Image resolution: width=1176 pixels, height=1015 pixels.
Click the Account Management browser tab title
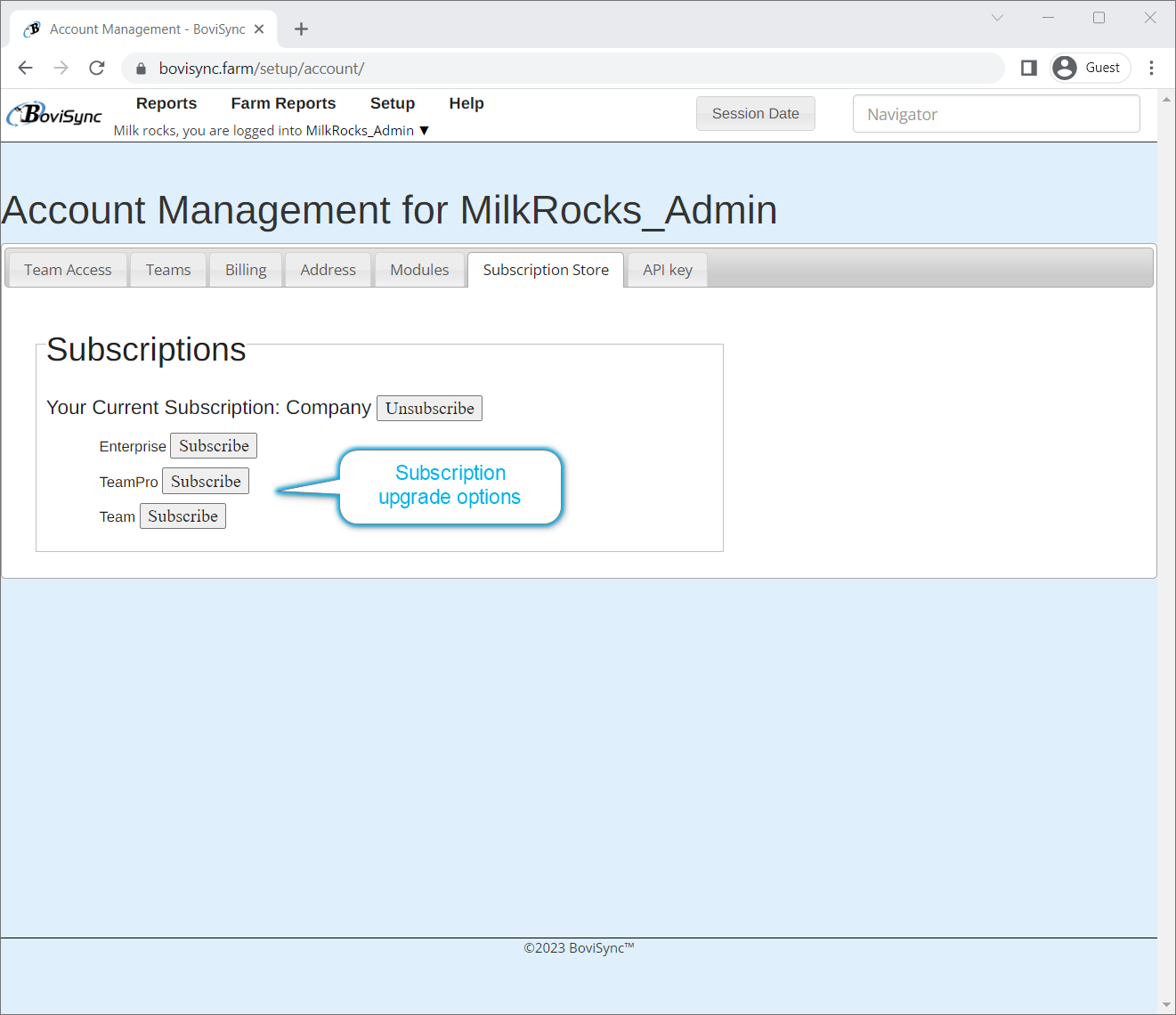147,29
